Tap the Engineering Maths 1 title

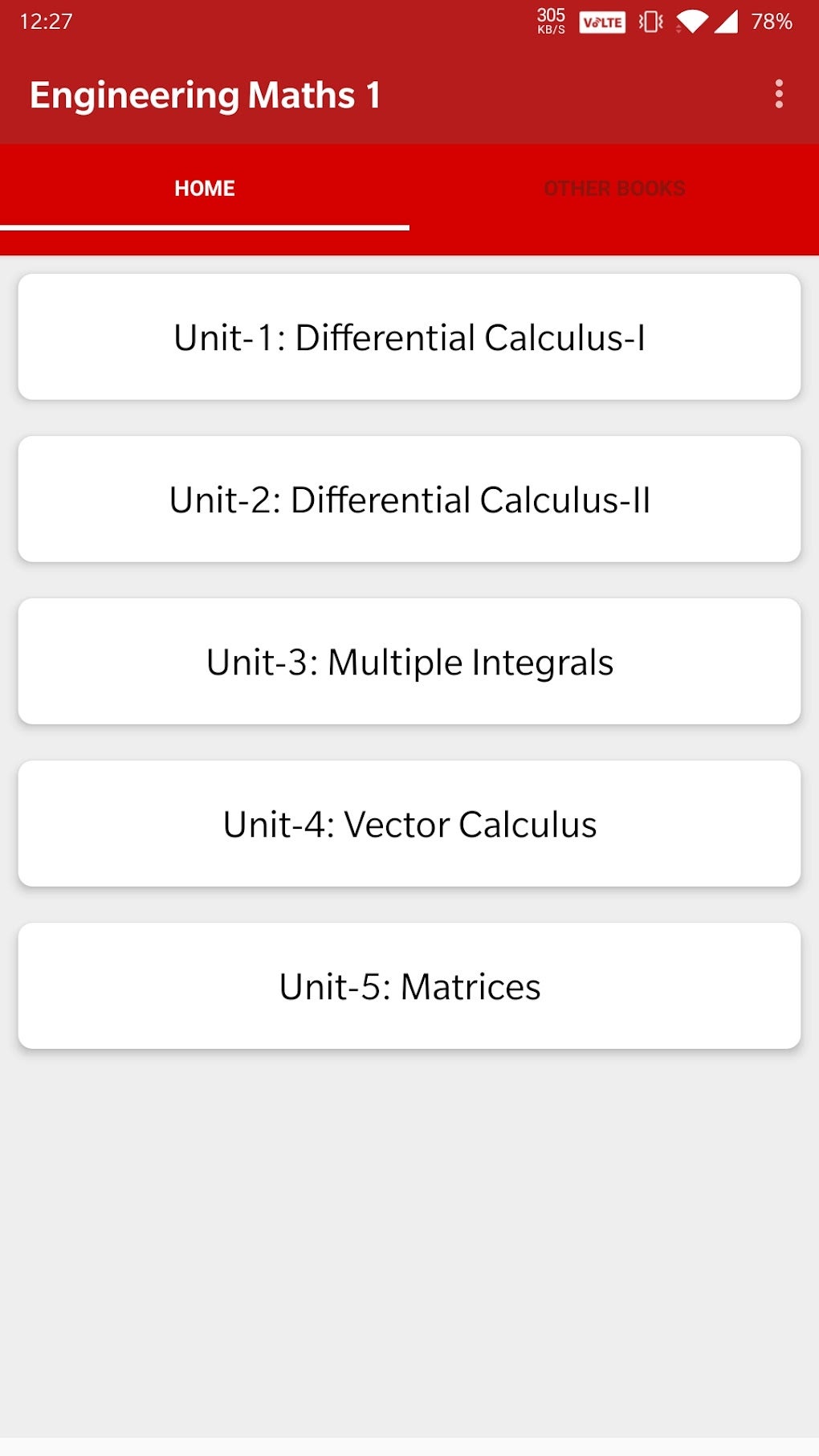(x=205, y=95)
